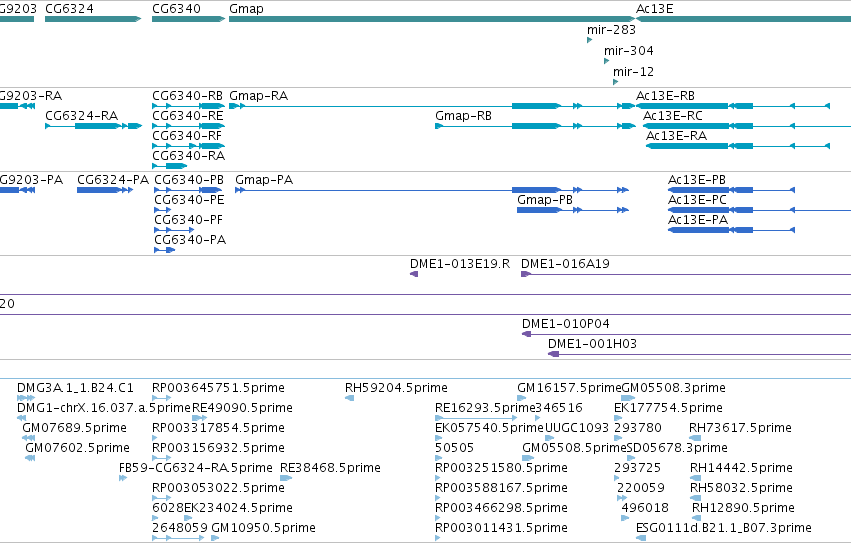Click the CG6340-PB protein label

[x=189, y=180]
